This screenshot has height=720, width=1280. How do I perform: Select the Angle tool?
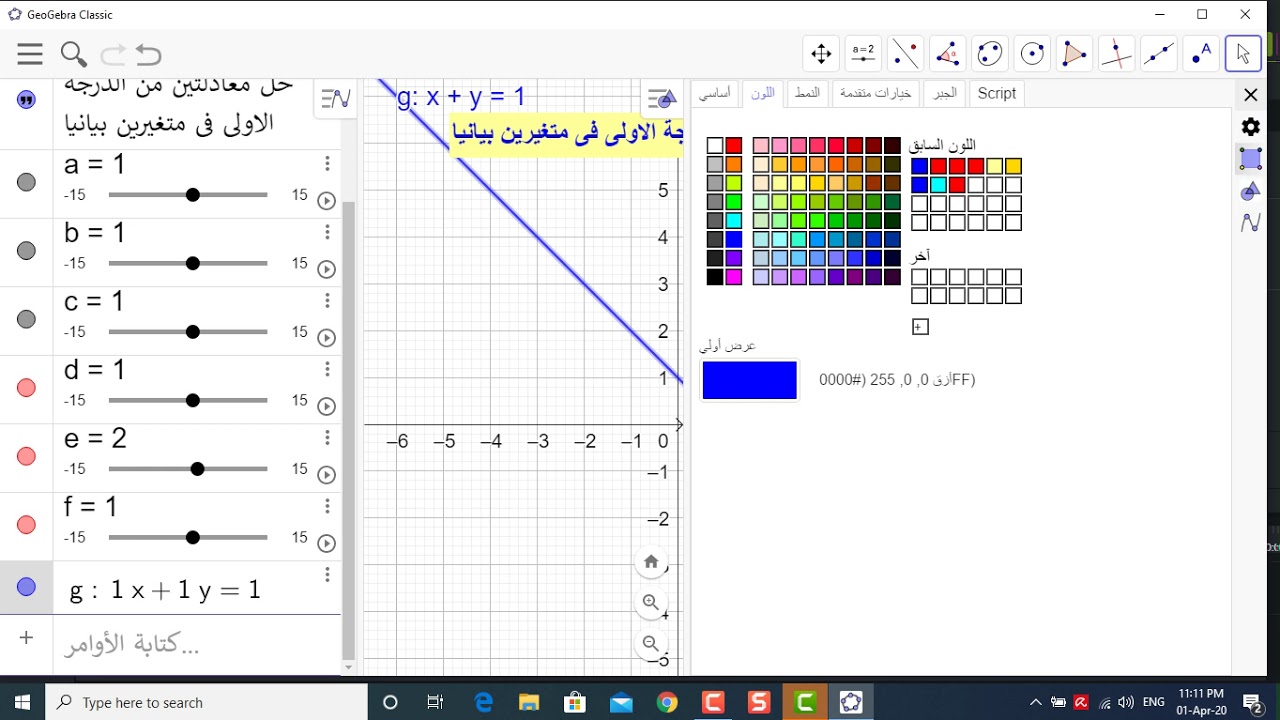(948, 54)
